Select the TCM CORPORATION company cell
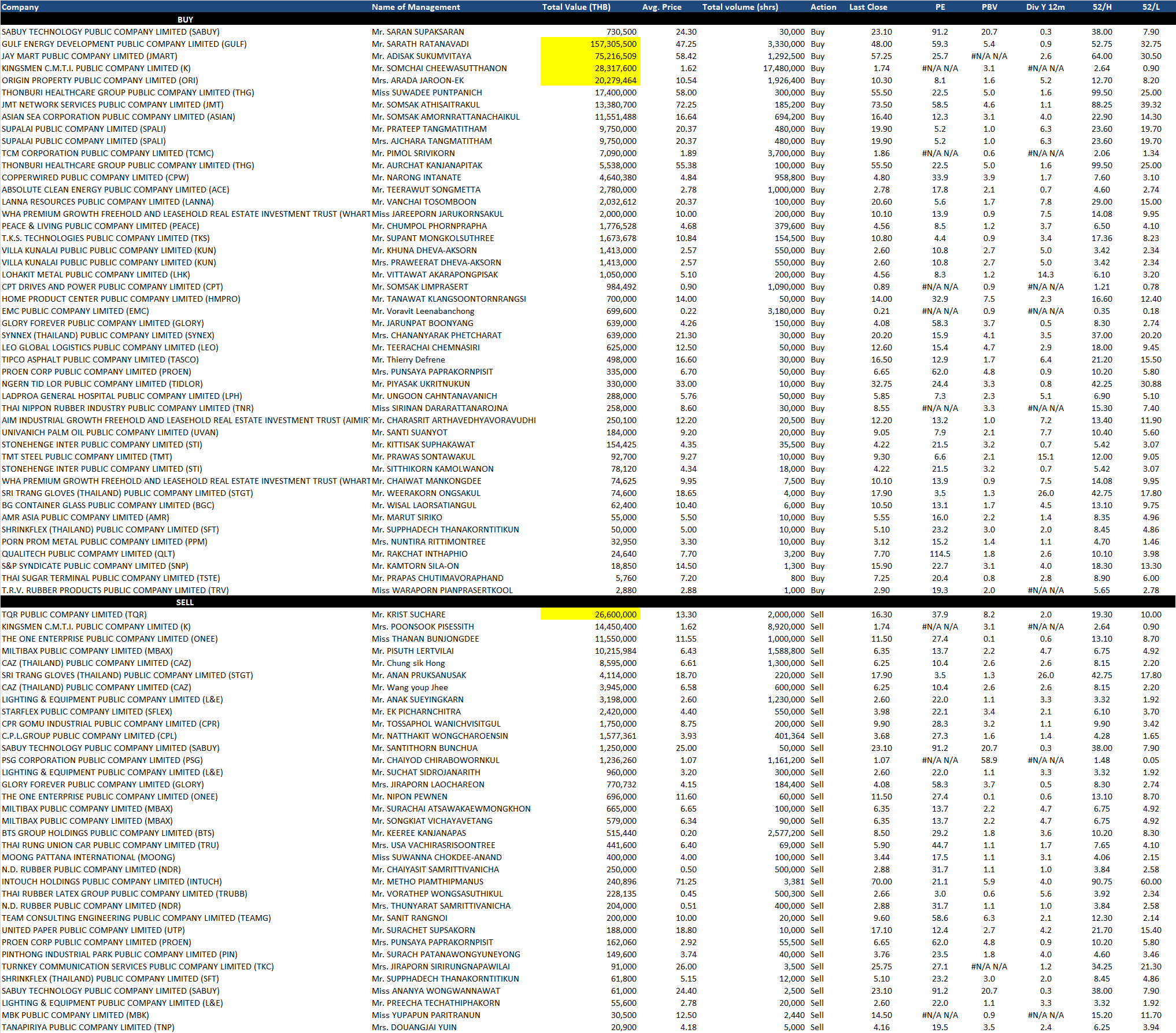Screen dimensions: 1176x1033 point(108,153)
